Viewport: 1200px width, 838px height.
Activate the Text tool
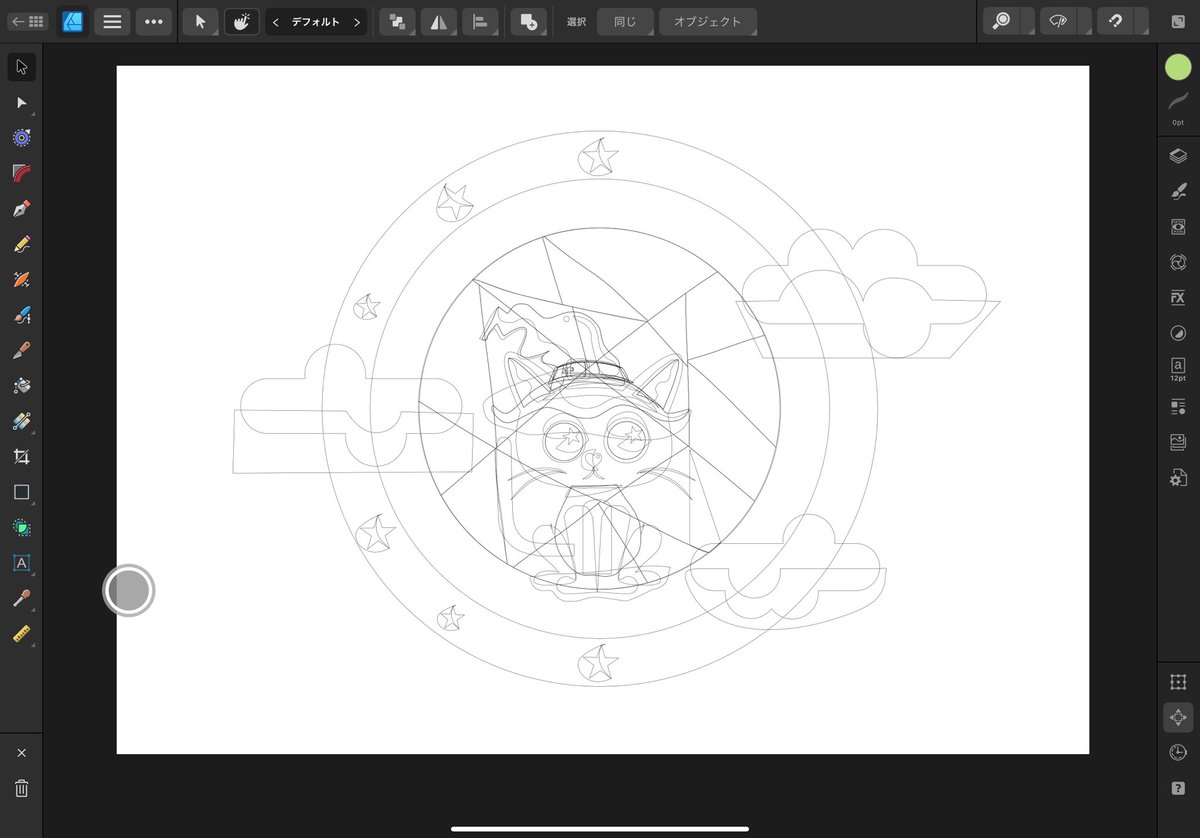[21, 563]
